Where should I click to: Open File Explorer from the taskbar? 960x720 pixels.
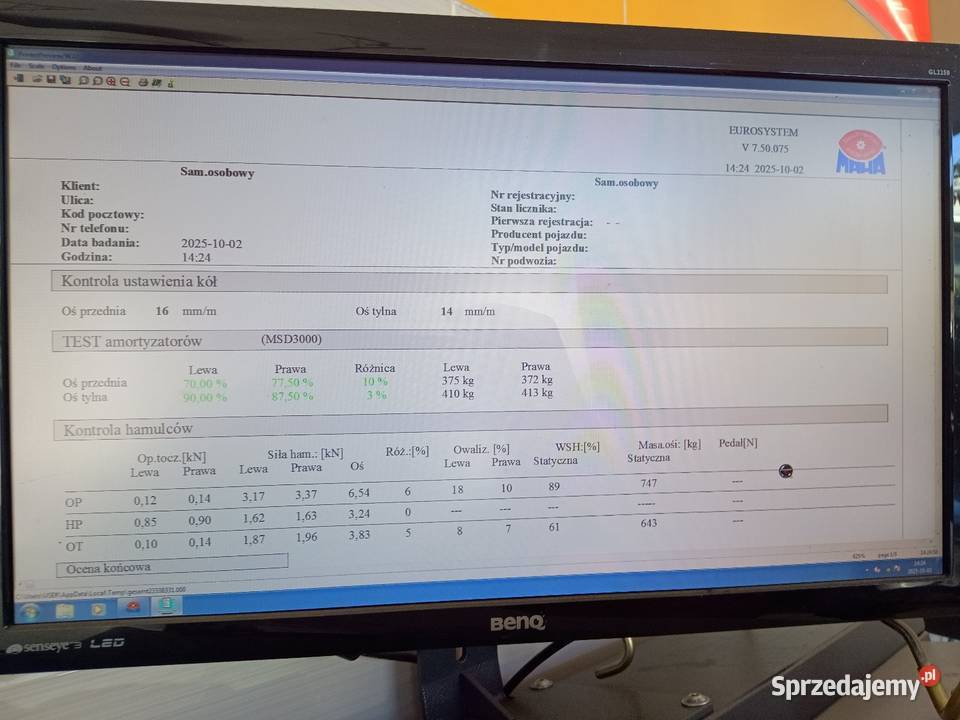65,610
